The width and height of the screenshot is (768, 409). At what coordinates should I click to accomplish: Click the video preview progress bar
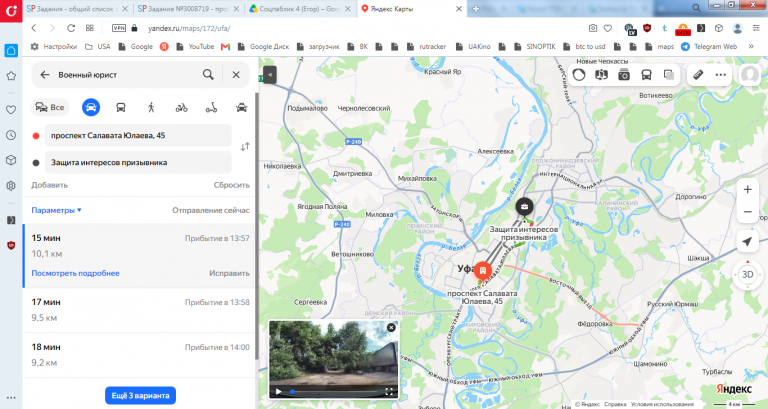tap(334, 392)
